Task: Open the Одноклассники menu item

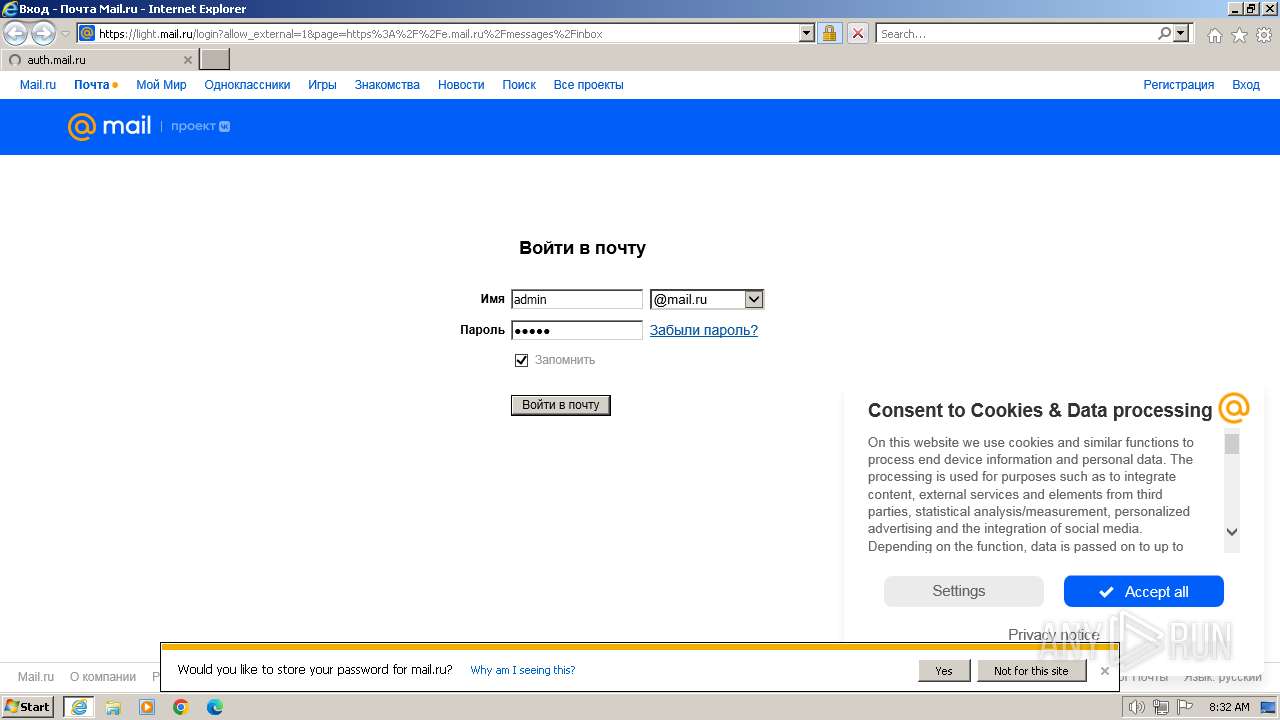Action: [247, 85]
